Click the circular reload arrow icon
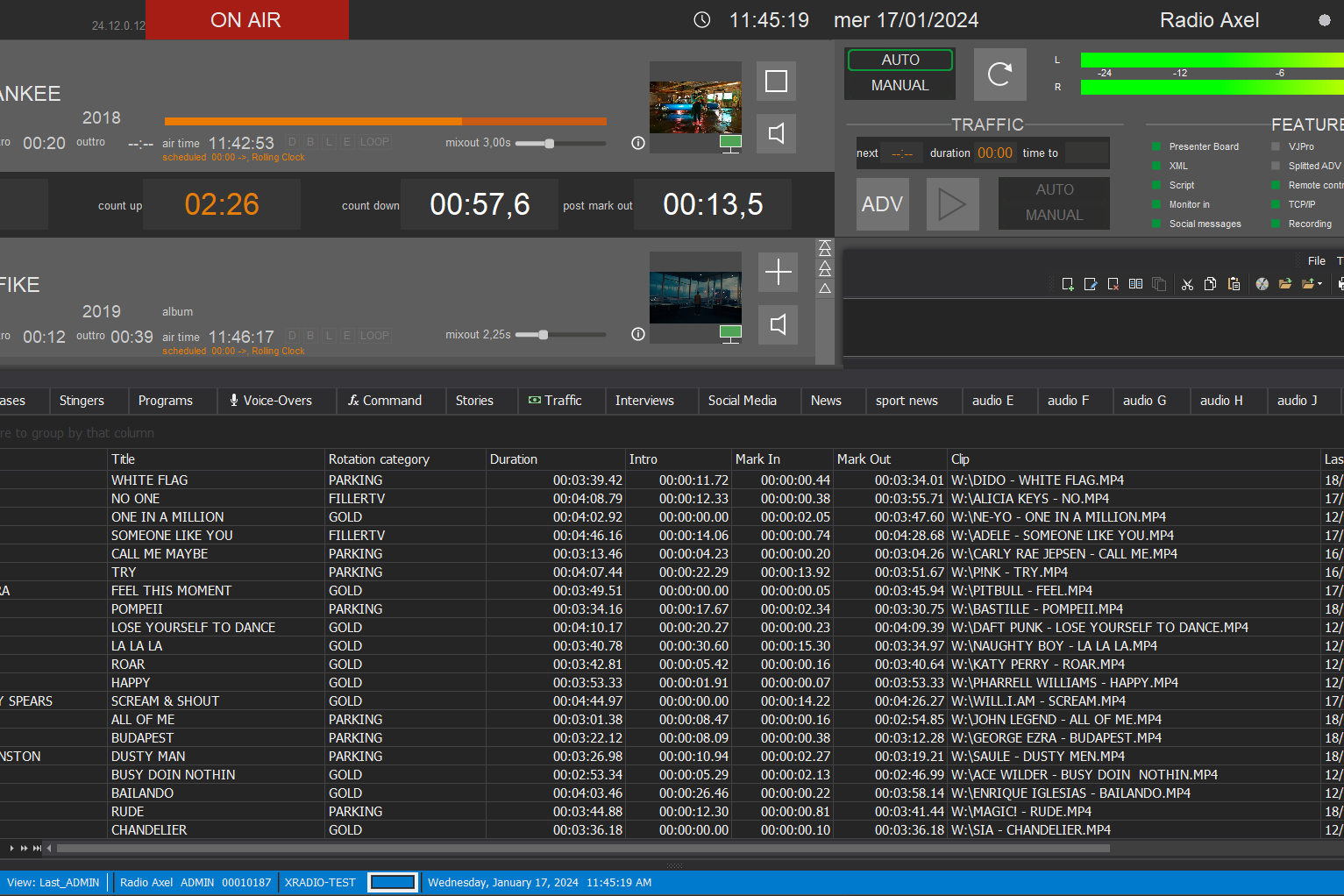The image size is (1344, 896). (x=999, y=75)
